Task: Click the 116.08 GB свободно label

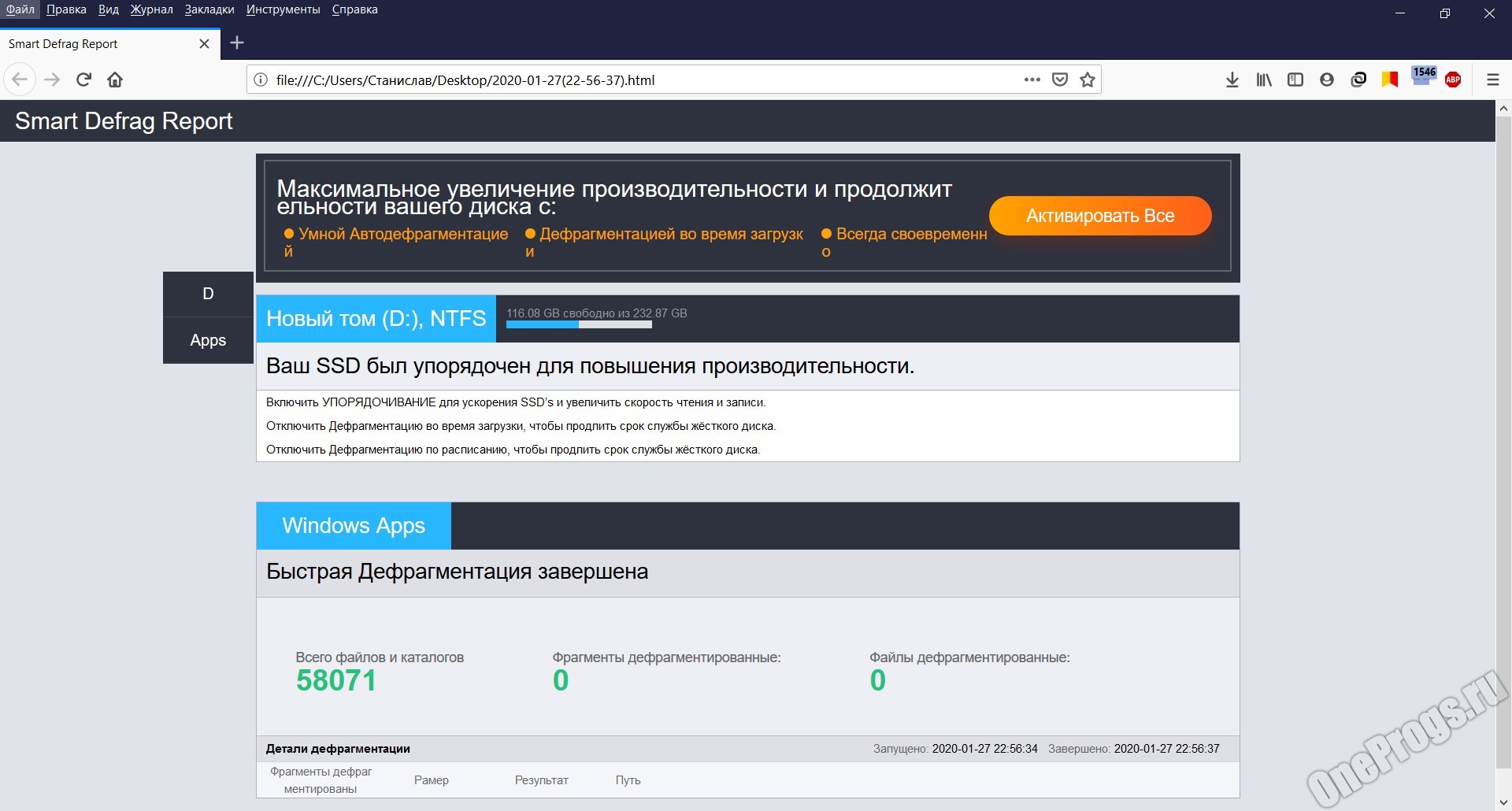Action: pos(597,313)
